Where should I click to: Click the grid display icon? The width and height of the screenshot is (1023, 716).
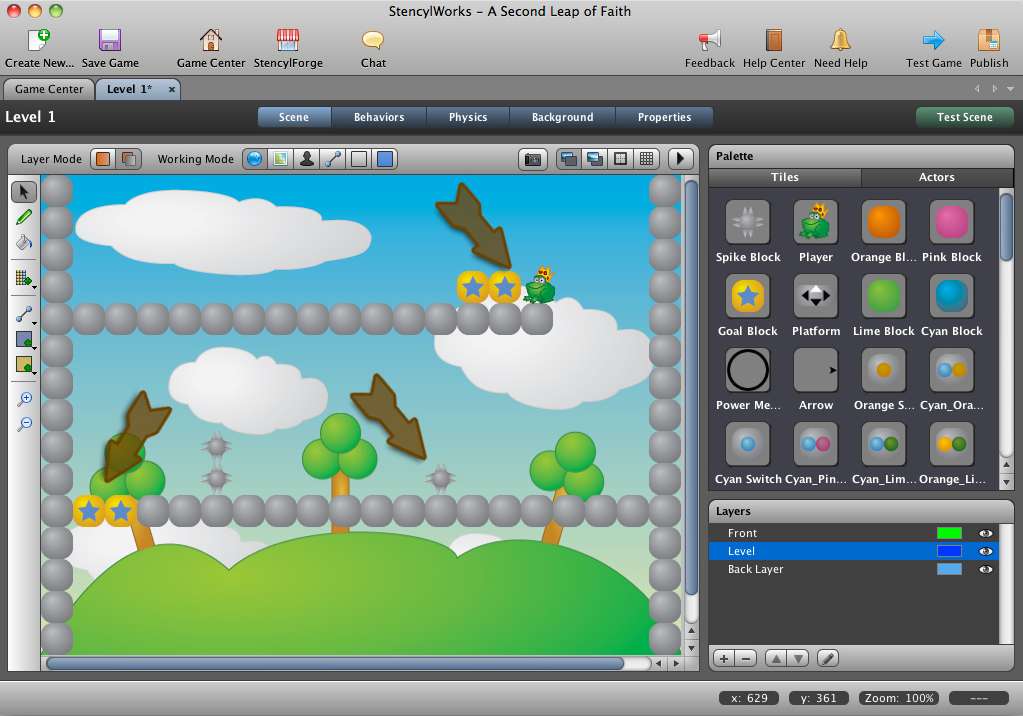click(x=647, y=159)
